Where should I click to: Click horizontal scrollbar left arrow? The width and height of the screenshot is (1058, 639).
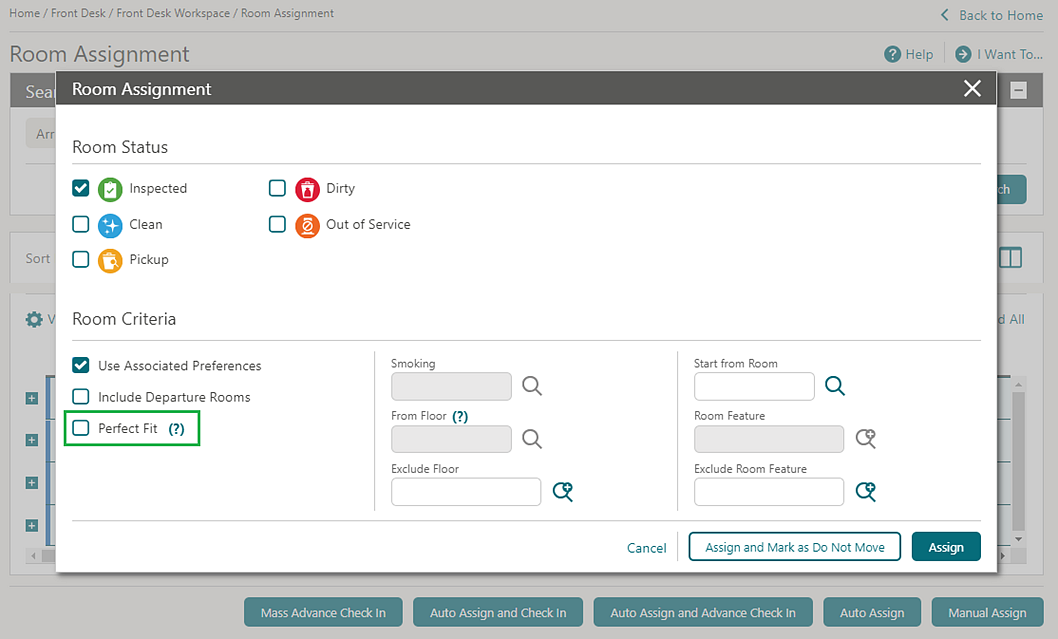point(33,555)
